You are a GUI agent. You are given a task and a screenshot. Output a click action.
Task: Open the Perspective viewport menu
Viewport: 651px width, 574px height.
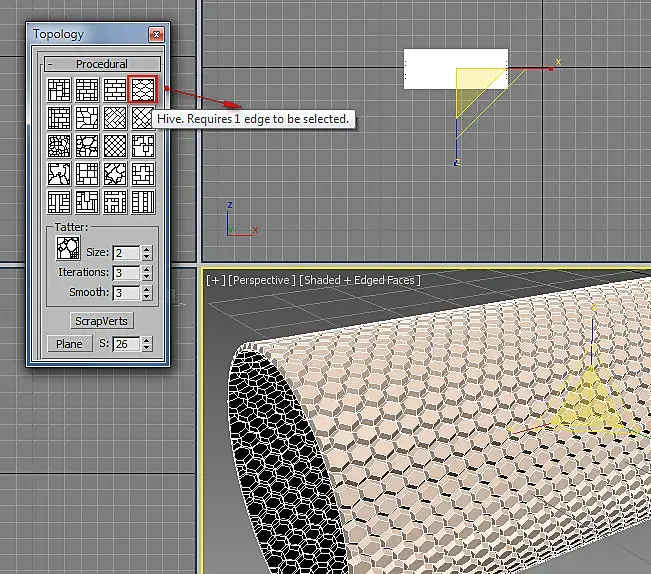[262, 281]
